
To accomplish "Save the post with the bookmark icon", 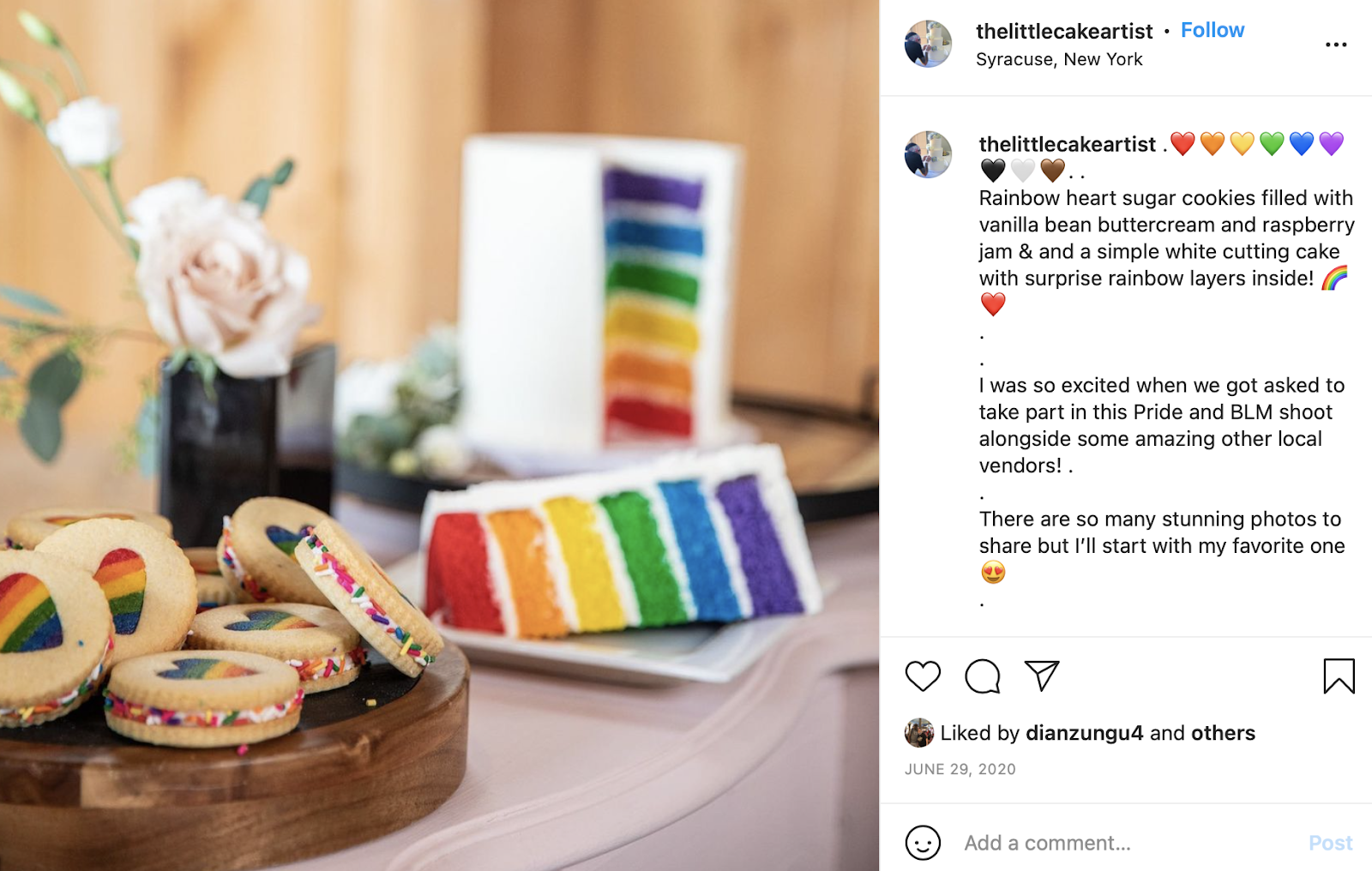I will (x=1339, y=676).
